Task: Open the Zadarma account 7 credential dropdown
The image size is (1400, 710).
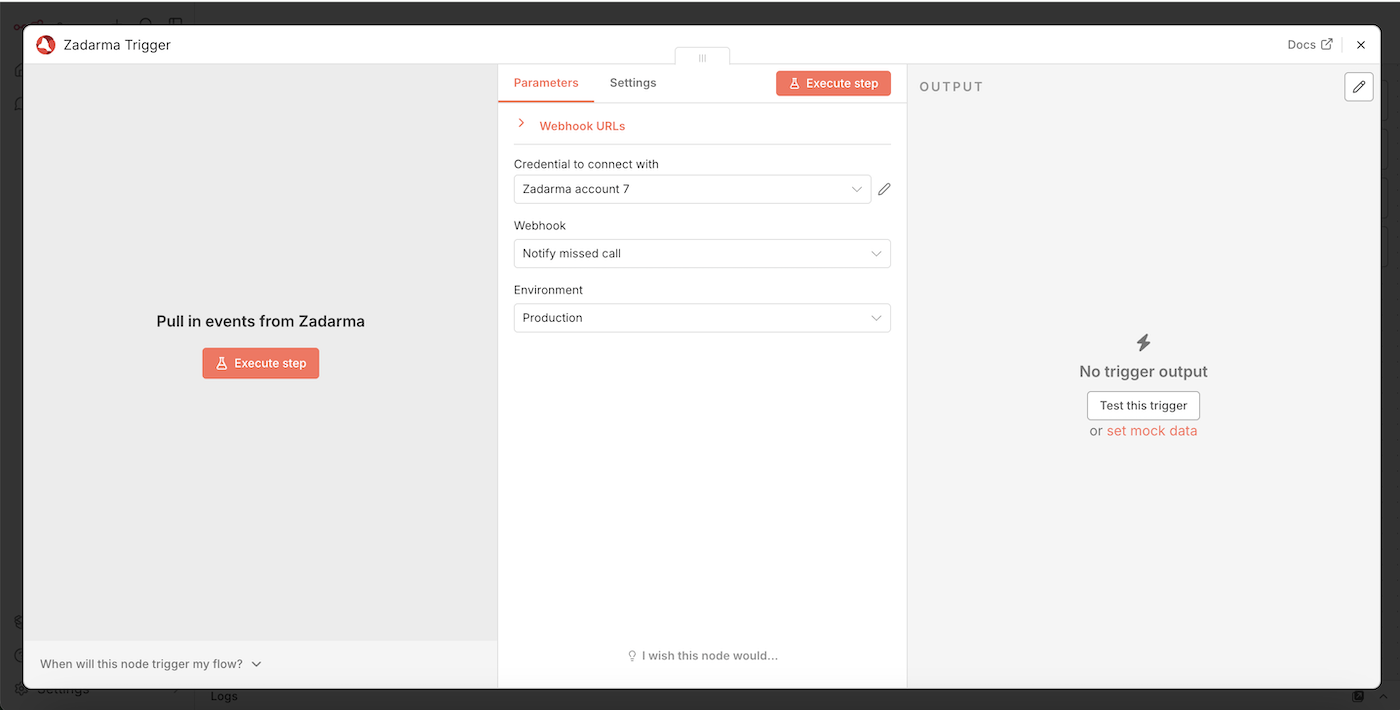Action: [x=692, y=189]
